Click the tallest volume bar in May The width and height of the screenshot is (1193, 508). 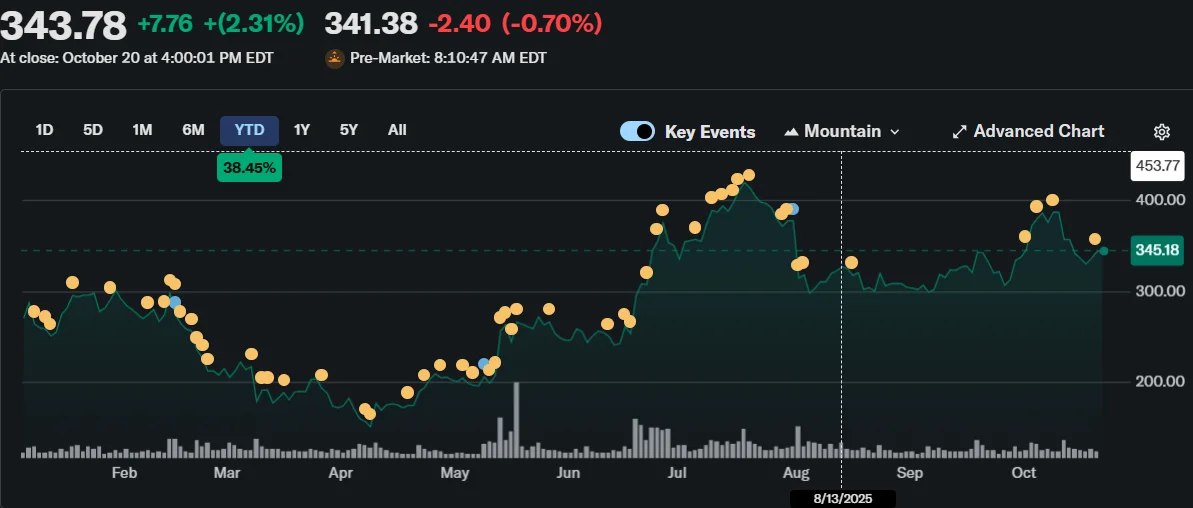coord(516,420)
